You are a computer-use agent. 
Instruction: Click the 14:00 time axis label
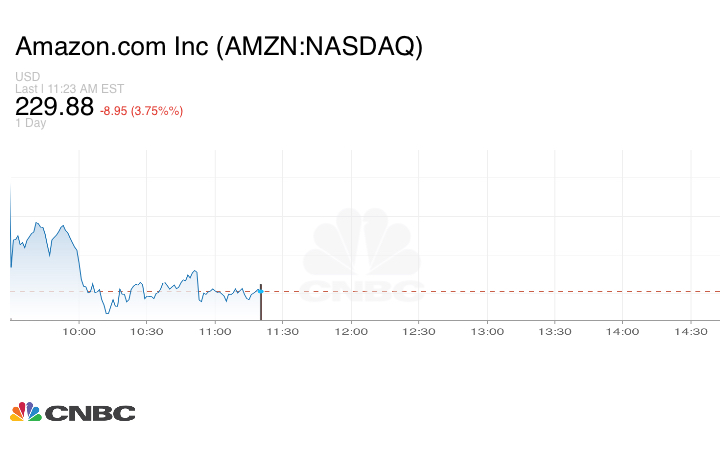(x=623, y=332)
